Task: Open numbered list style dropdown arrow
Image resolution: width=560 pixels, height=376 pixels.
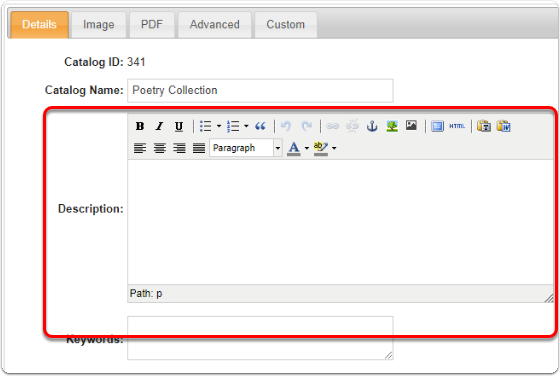Action: click(x=246, y=126)
